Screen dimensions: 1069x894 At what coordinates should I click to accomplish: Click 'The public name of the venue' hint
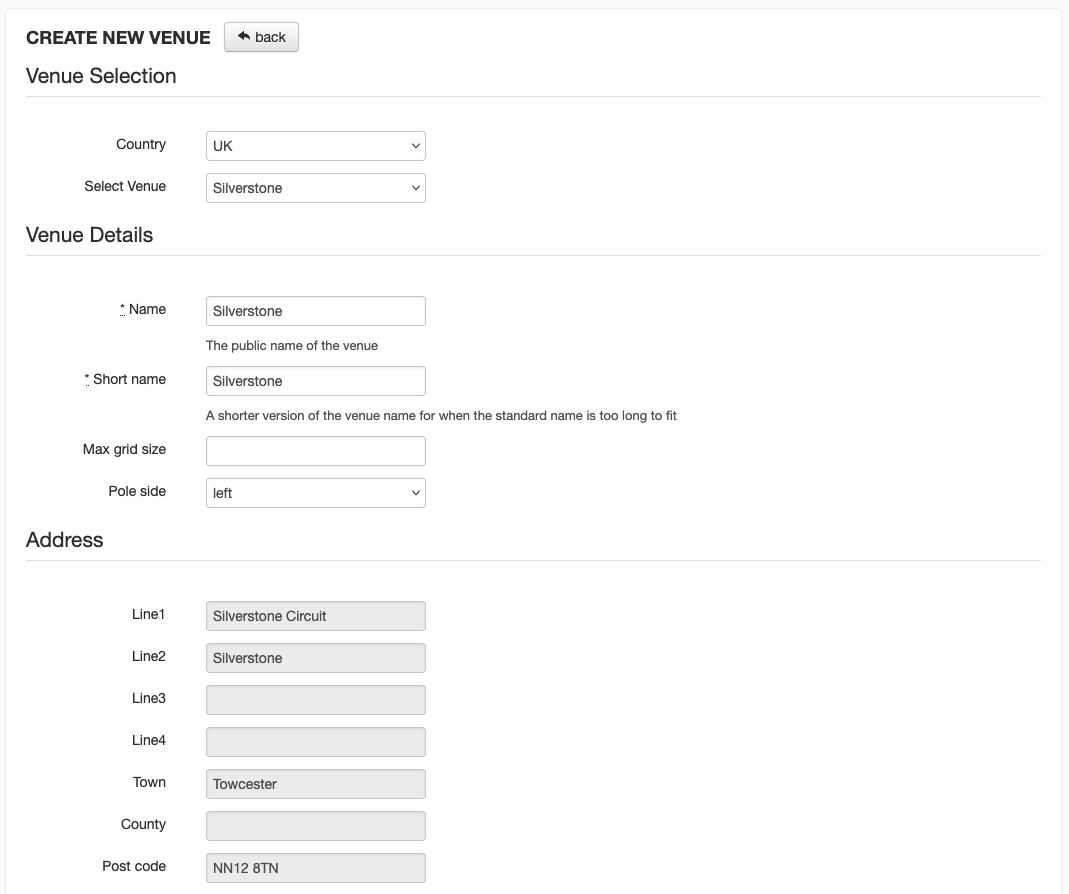[x=292, y=346]
